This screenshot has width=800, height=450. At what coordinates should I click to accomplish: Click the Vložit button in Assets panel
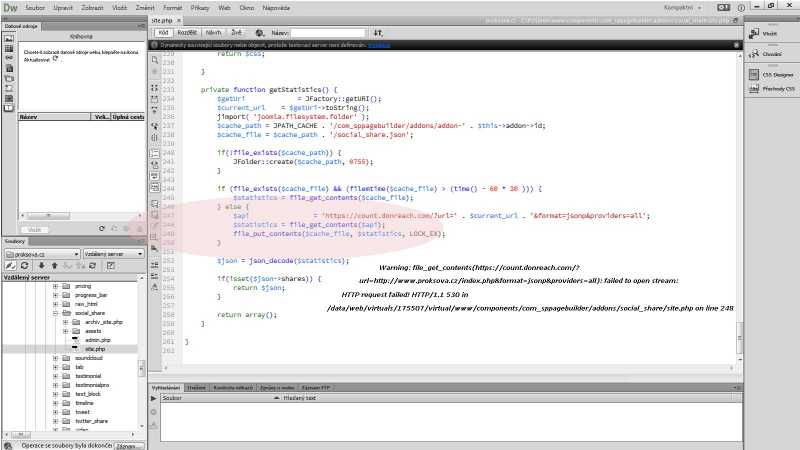pyautogui.click(x=35, y=230)
